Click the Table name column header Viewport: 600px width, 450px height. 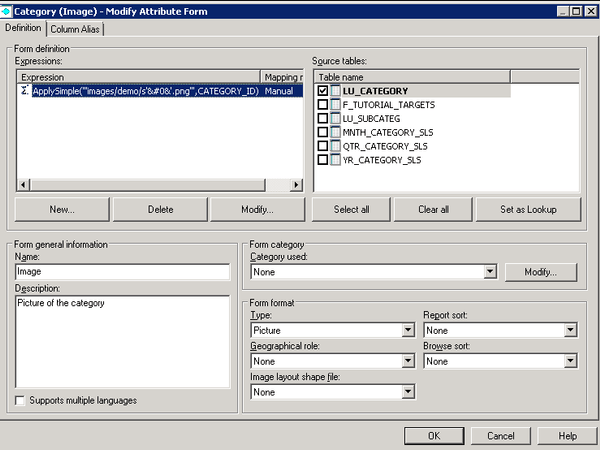tap(412, 77)
